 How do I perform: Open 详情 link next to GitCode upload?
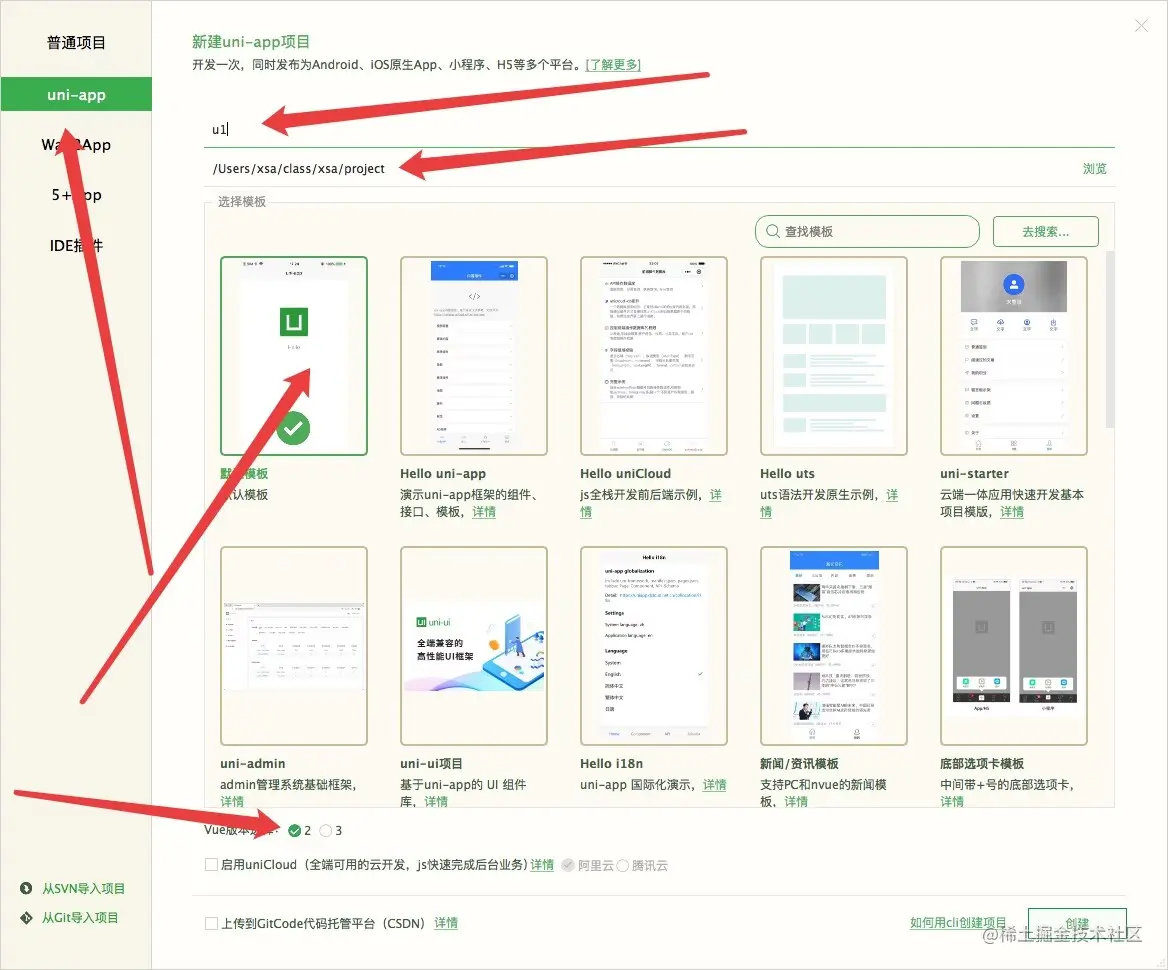[445, 923]
